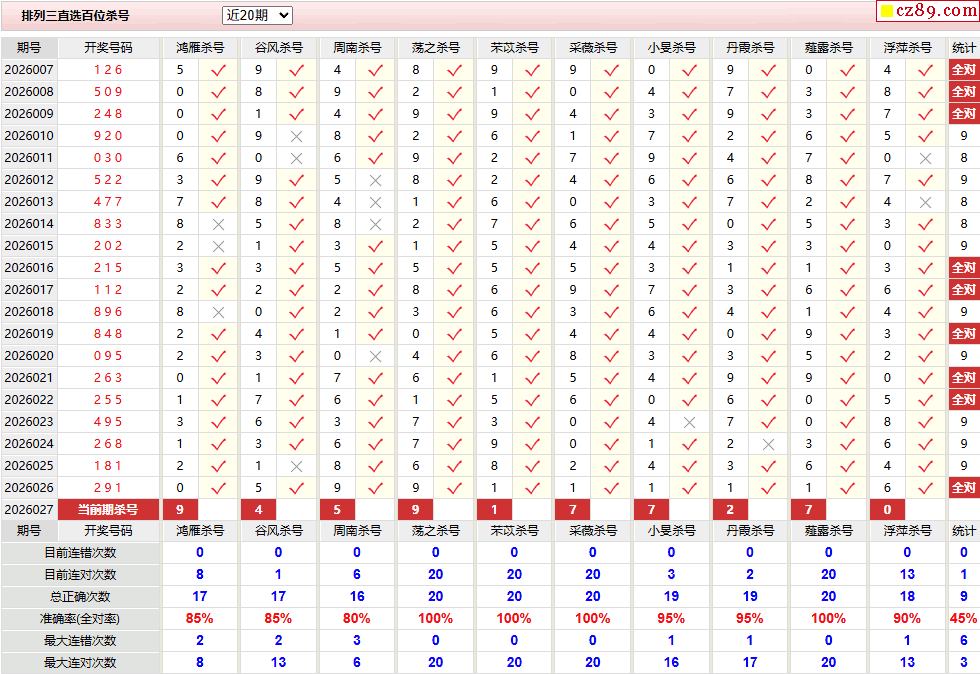The height and width of the screenshot is (674, 980).
Task: Click 谷风's current kill number 4 in row 2026027
Action: [x=259, y=510]
